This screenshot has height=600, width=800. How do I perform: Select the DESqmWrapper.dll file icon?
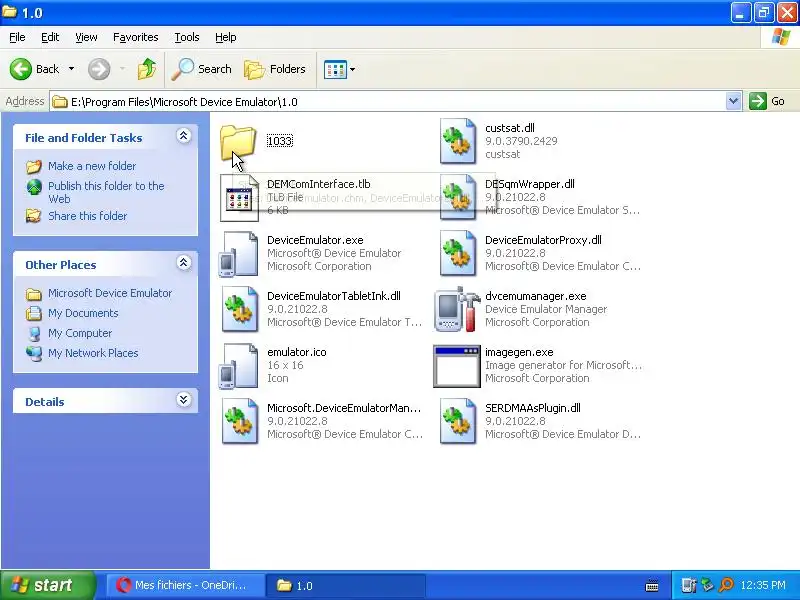pos(458,197)
